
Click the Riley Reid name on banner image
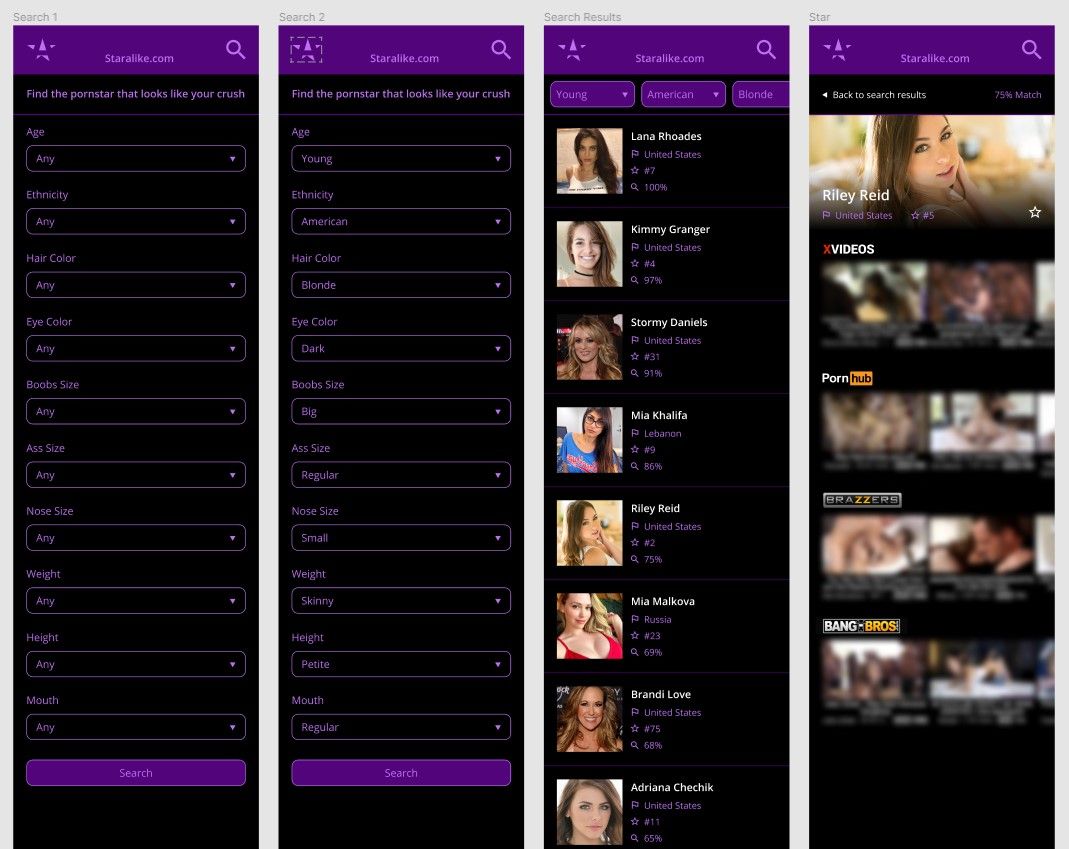(856, 195)
